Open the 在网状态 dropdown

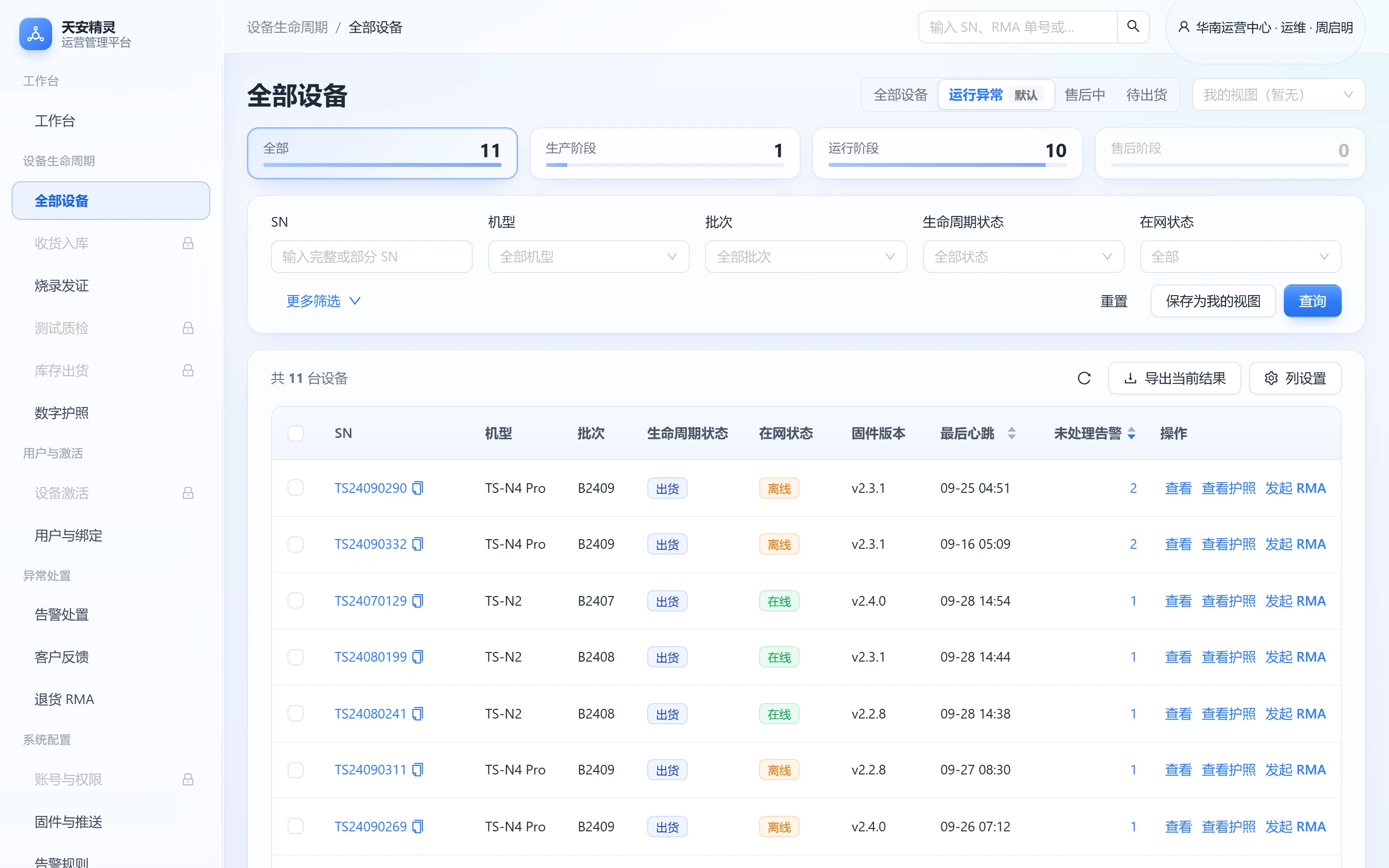(1240, 256)
